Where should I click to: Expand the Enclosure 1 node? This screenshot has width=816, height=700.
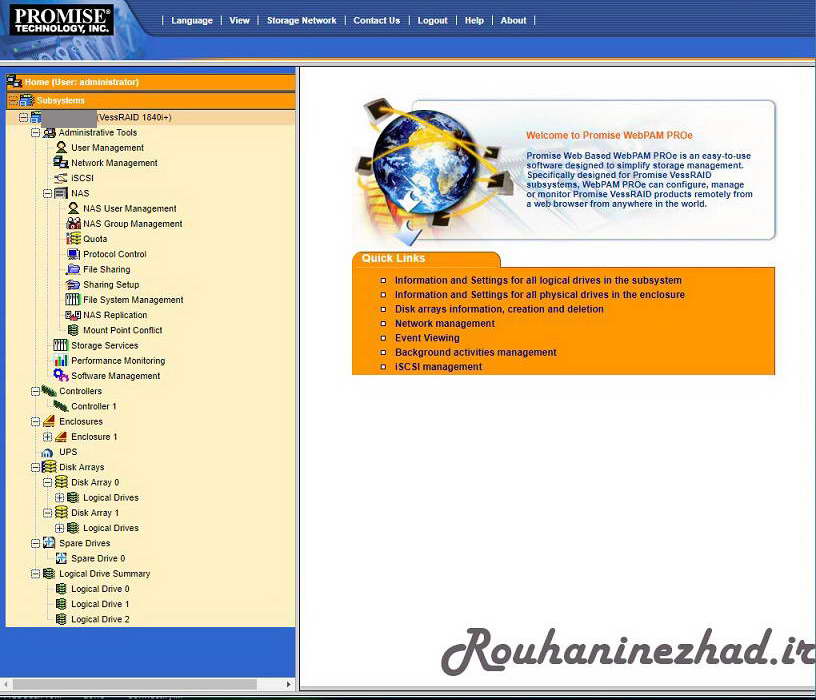coord(47,437)
